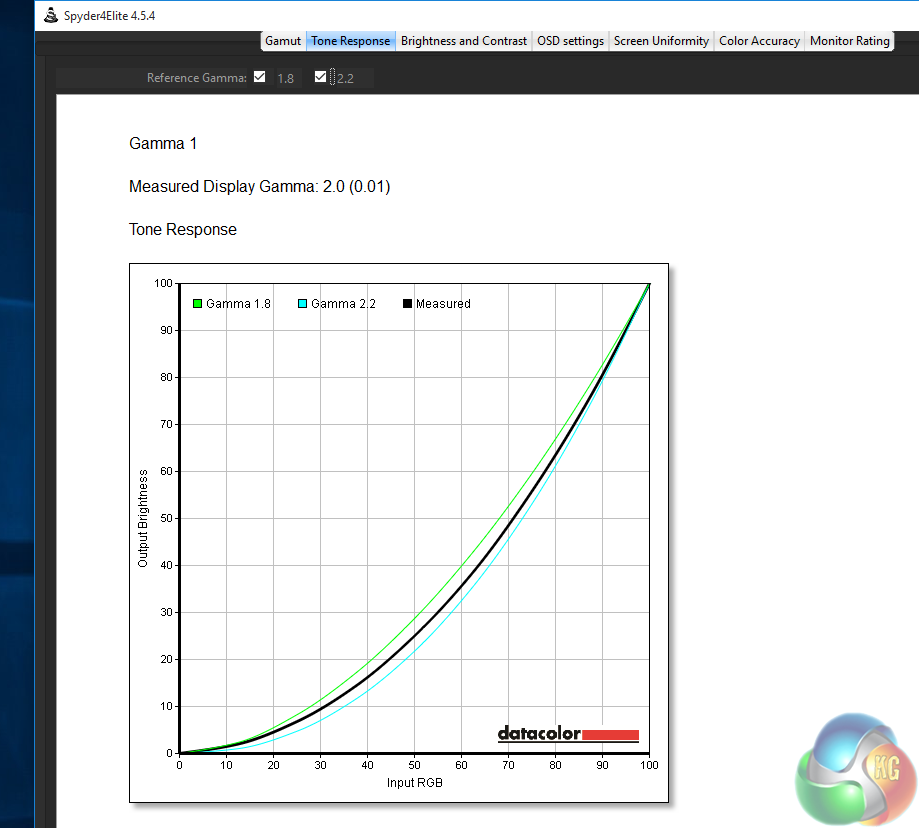Click the datacolor logo in the chart
919x828 pixels.
click(568, 734)
